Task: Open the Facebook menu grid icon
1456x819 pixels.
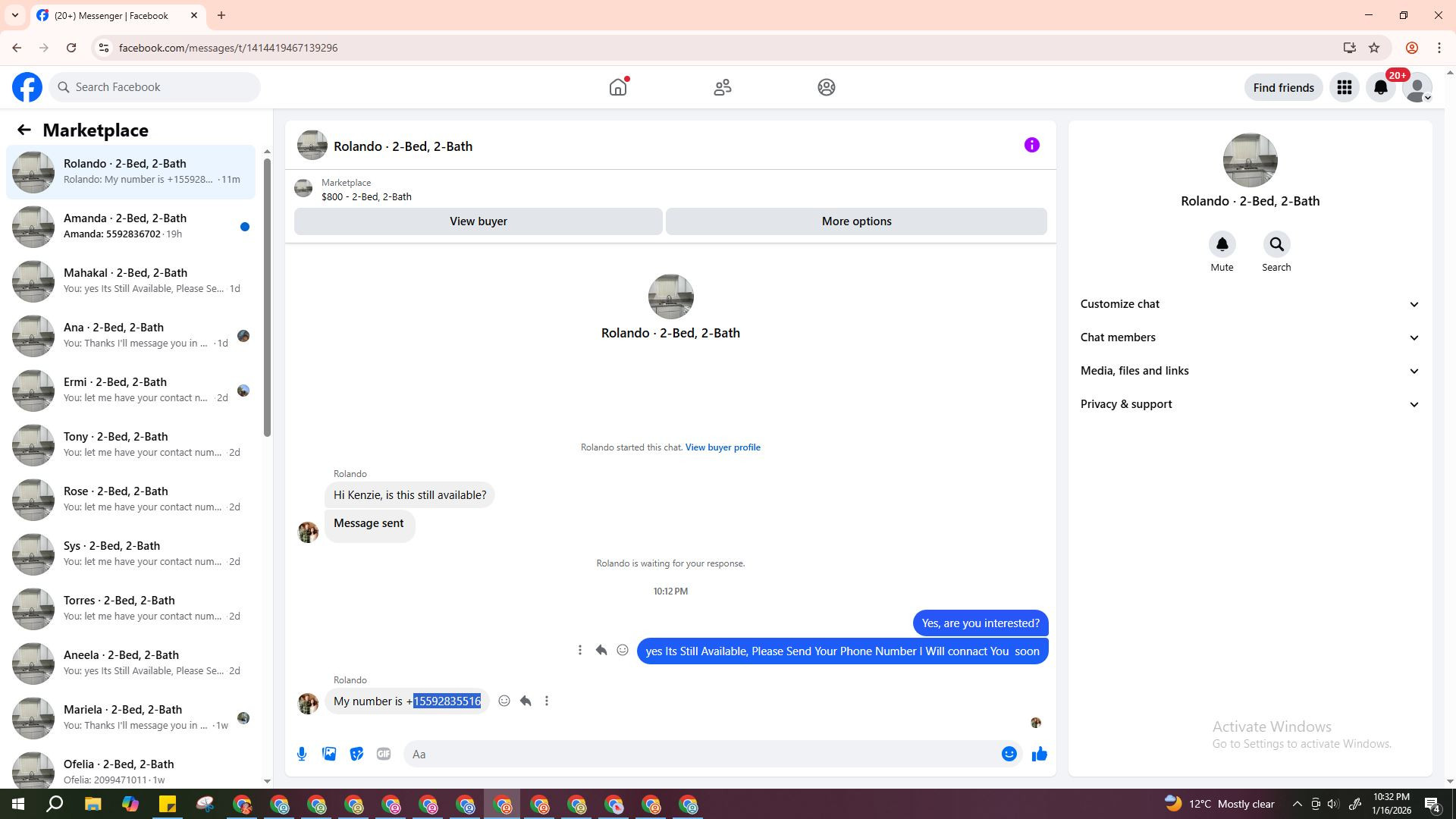Action: pyautogui.click(x=1344, y=87)
